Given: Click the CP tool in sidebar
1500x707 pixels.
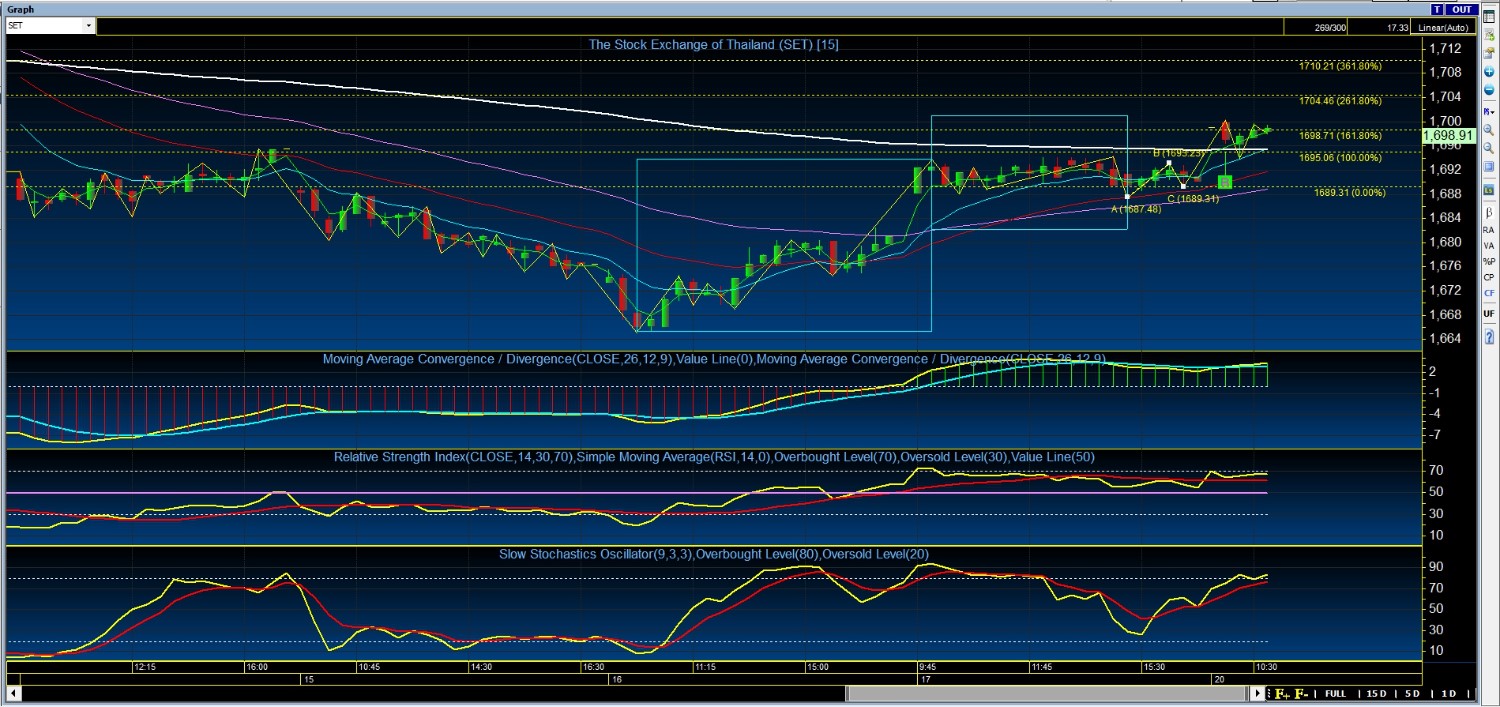Looking at the screenshot, I should tap(1489, 277).
